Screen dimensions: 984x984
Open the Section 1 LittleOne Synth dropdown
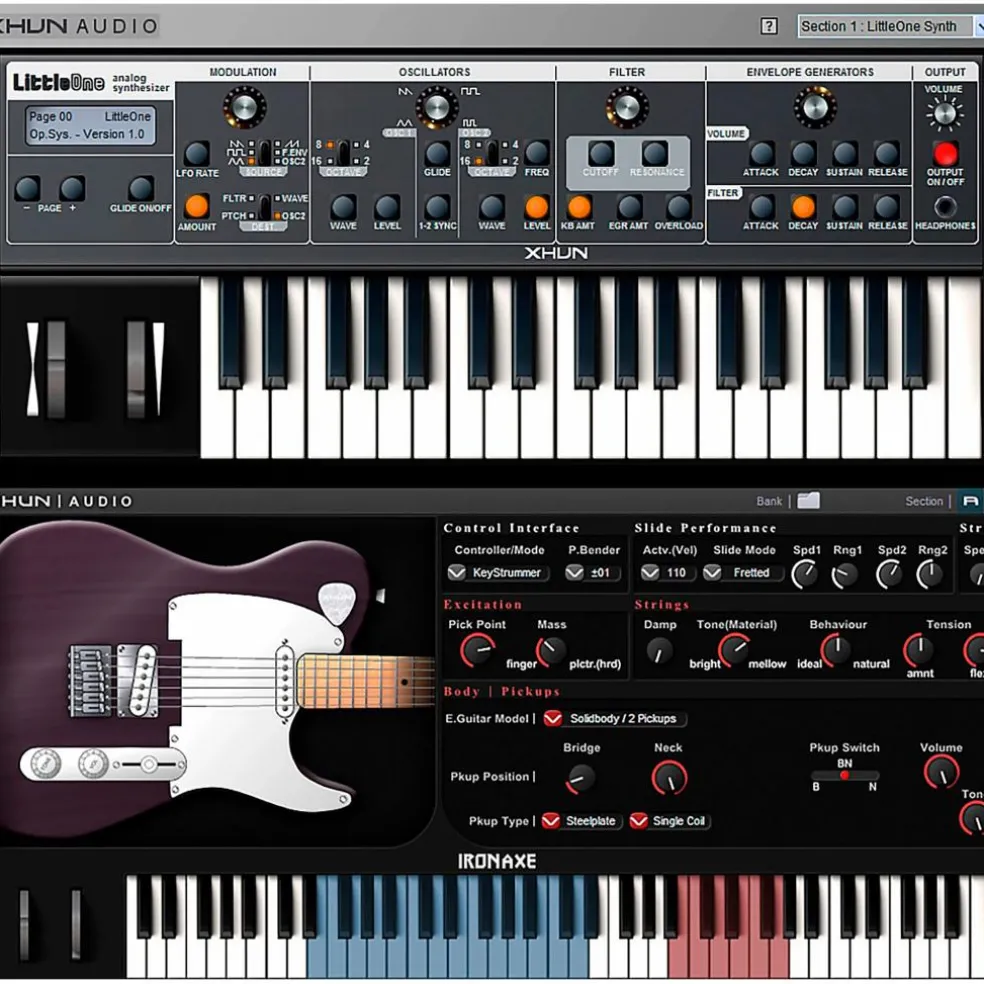tap(890, 26)
